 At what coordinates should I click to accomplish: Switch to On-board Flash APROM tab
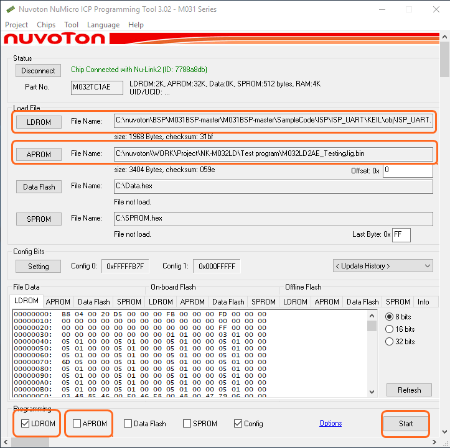click(x=192, y=302)
